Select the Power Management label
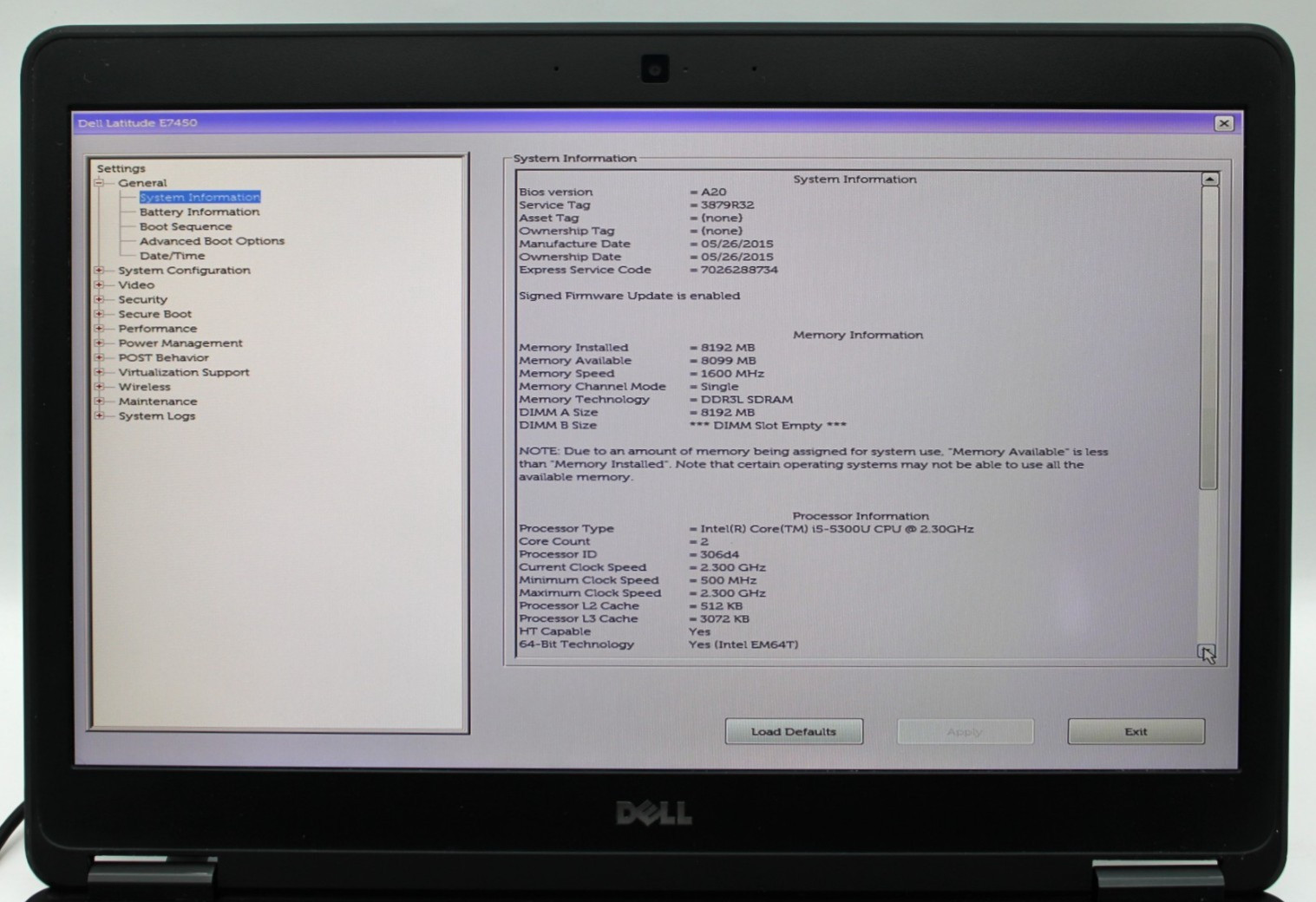Image resolution: width=1316 pixels, height=902 pixels. point(180,343)
